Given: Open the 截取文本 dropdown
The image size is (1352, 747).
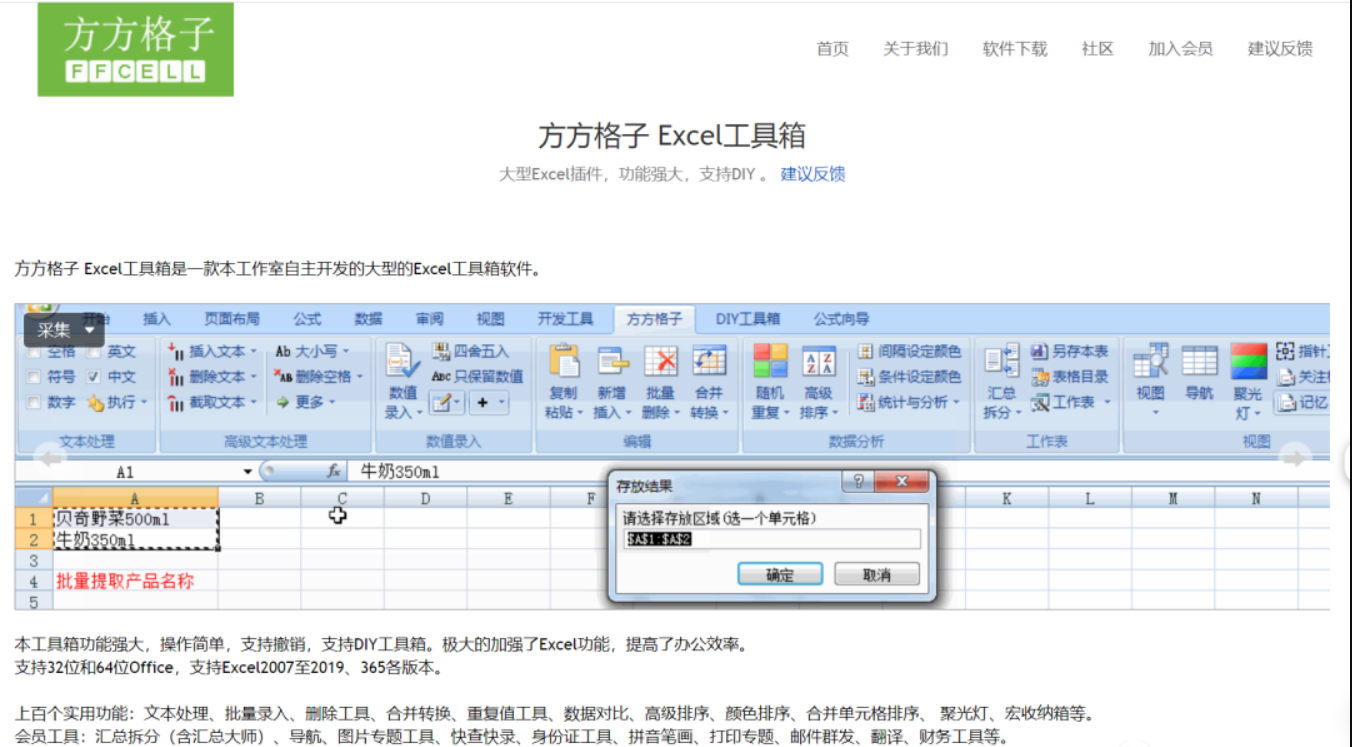Looking at the screenshot, I should pyautogui.click(x=212, y=402).
